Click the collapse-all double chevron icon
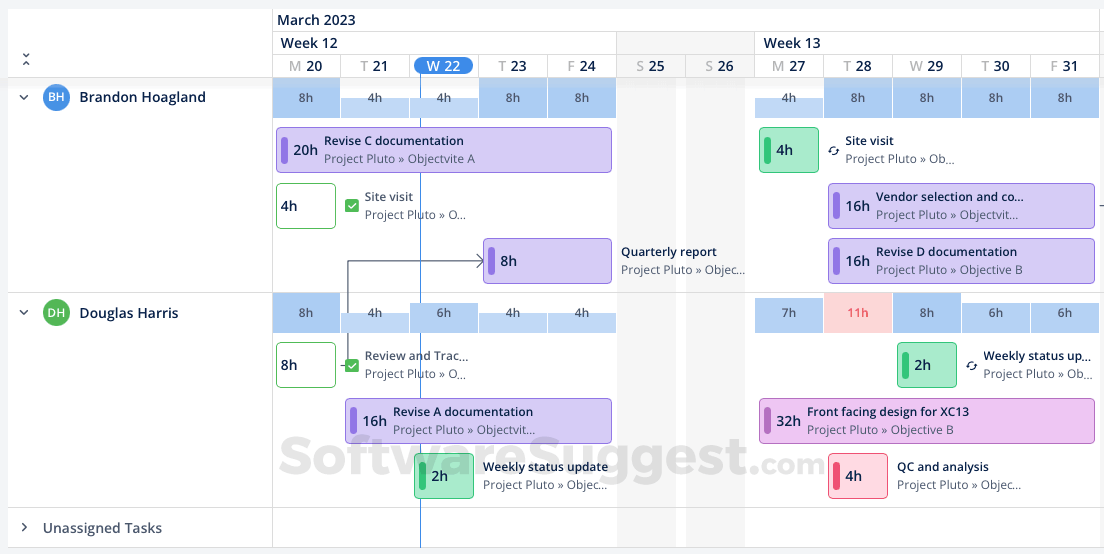Image resolution: width=1104 pixels, height=554 pixels. click(x=26, y=60)
